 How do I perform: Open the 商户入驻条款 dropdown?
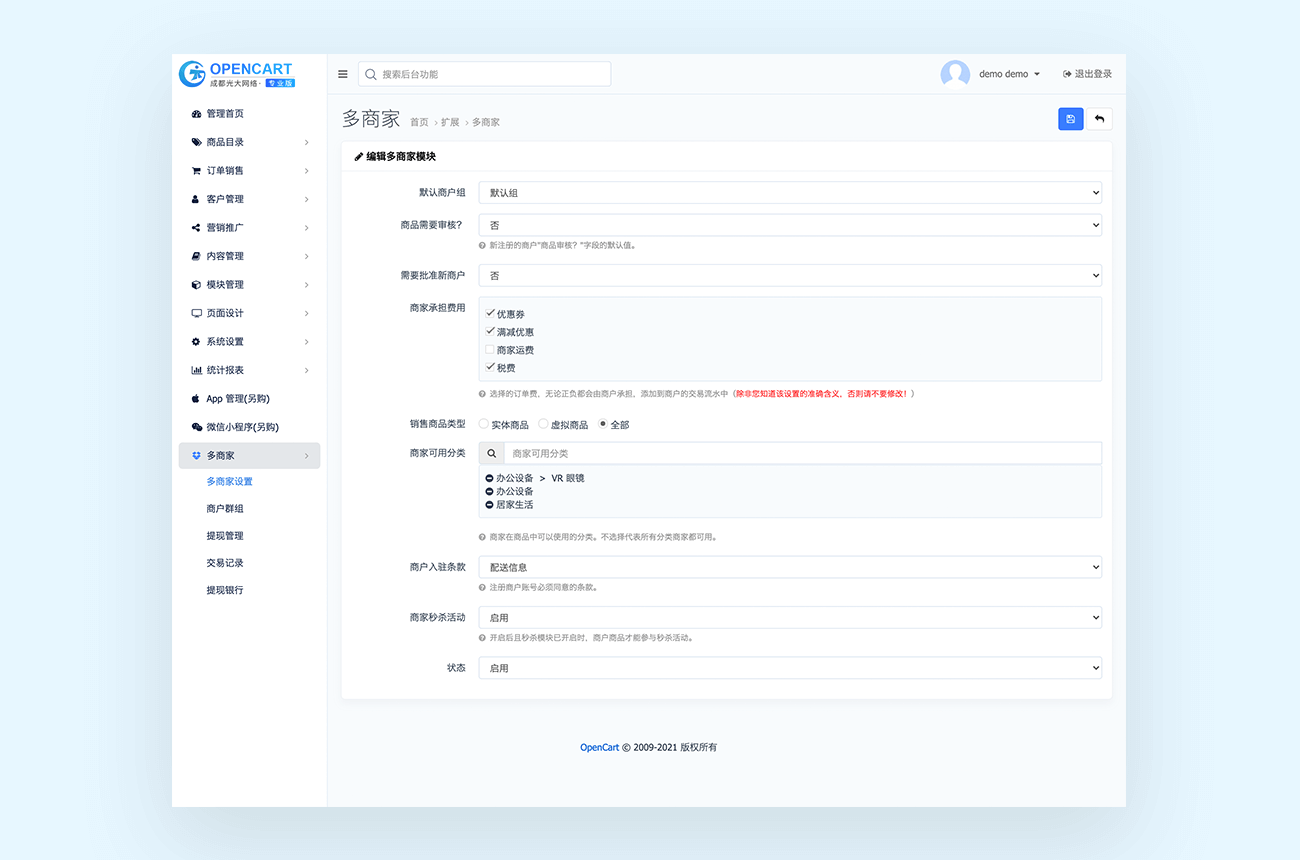click(x=789, y=567)
